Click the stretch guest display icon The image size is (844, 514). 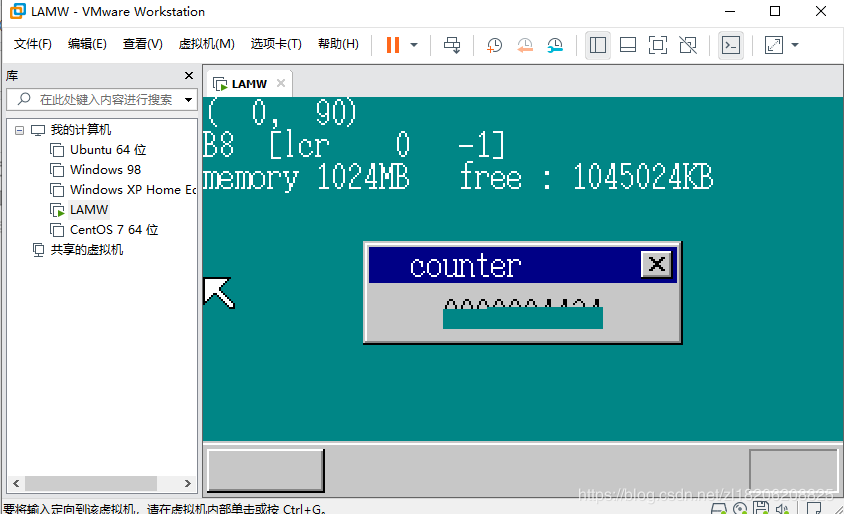point(773,45)
